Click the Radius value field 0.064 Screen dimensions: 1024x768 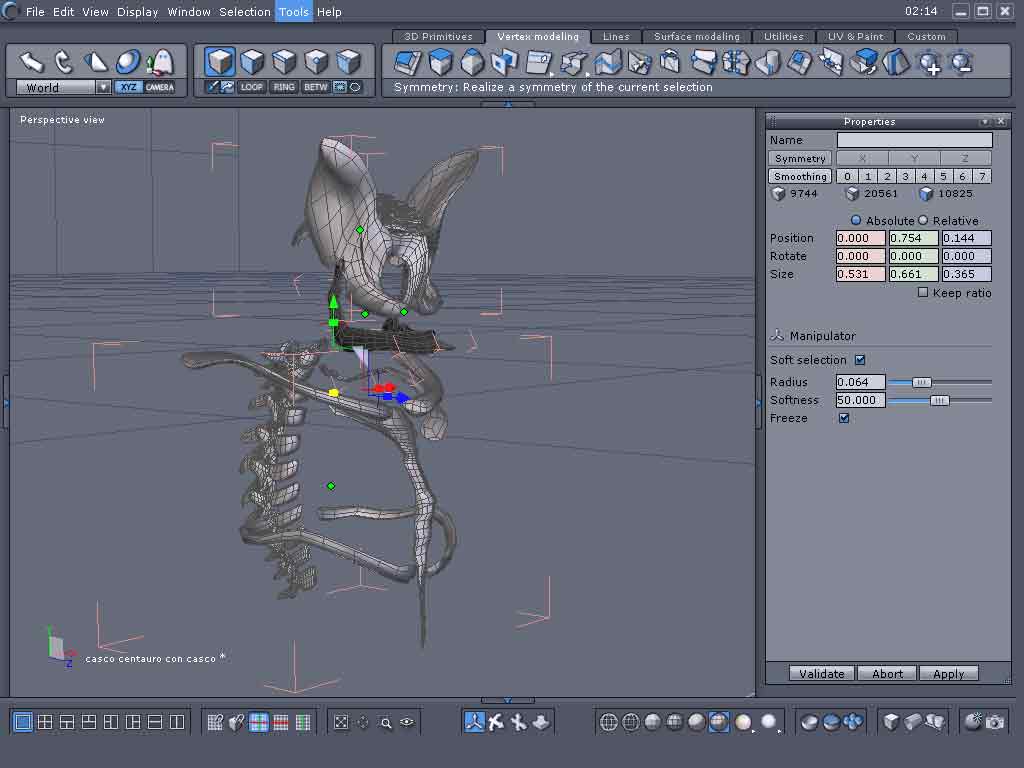tap(861, 382)
